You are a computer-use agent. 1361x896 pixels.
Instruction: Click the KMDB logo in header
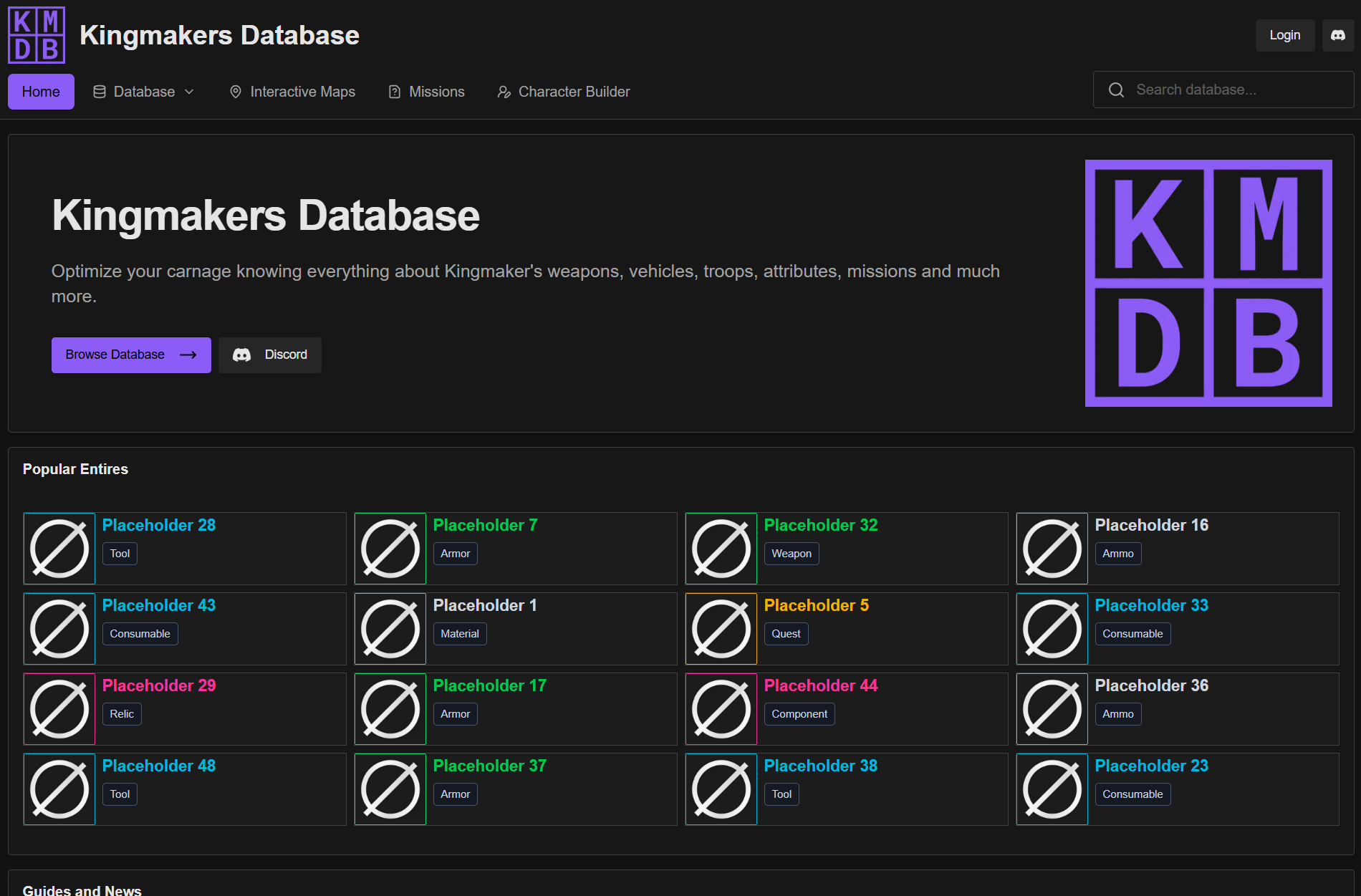click(x=37, y=35)
